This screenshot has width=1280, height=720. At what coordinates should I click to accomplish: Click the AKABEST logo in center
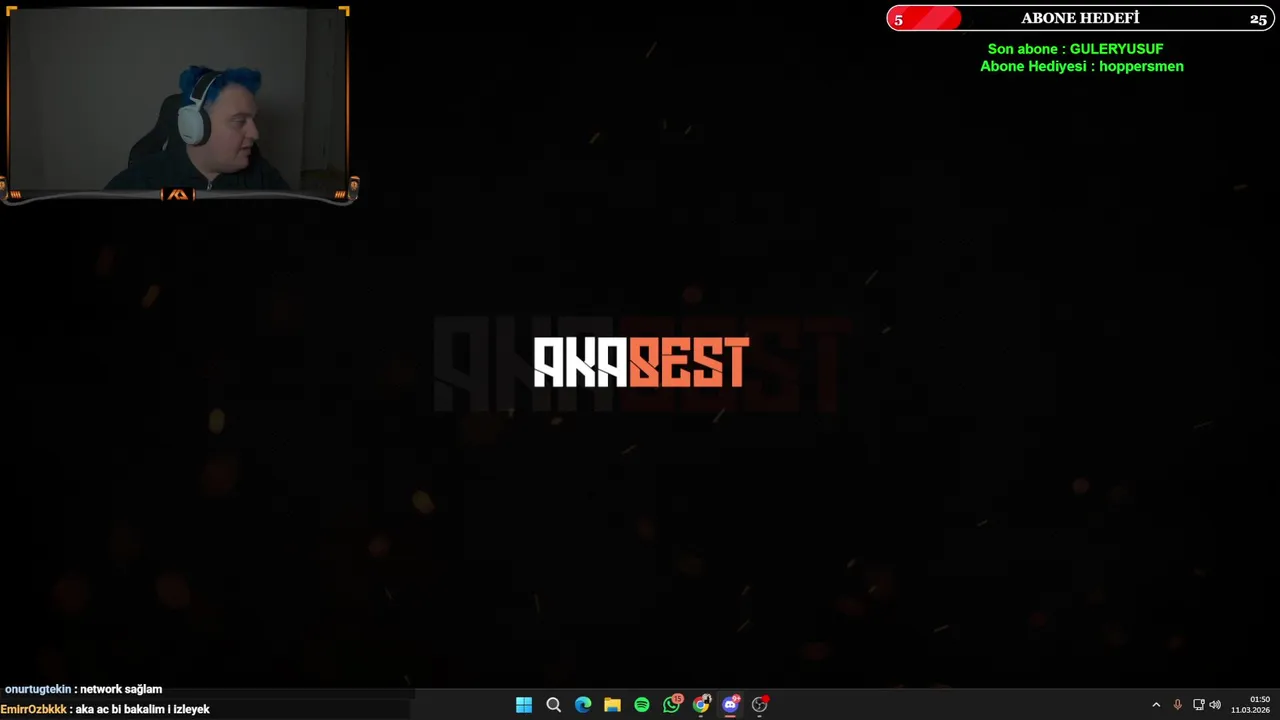click(x=641, y=362)
